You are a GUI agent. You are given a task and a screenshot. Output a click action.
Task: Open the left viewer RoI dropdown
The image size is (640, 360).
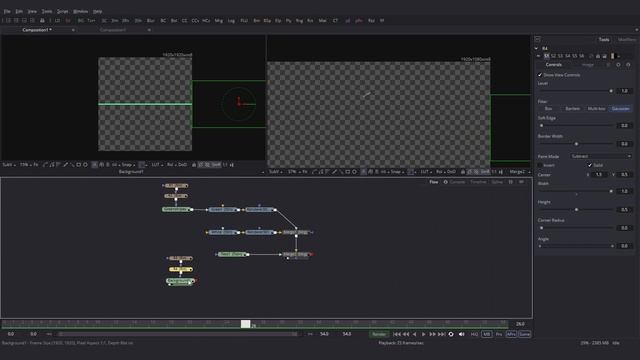coord(171,165)
